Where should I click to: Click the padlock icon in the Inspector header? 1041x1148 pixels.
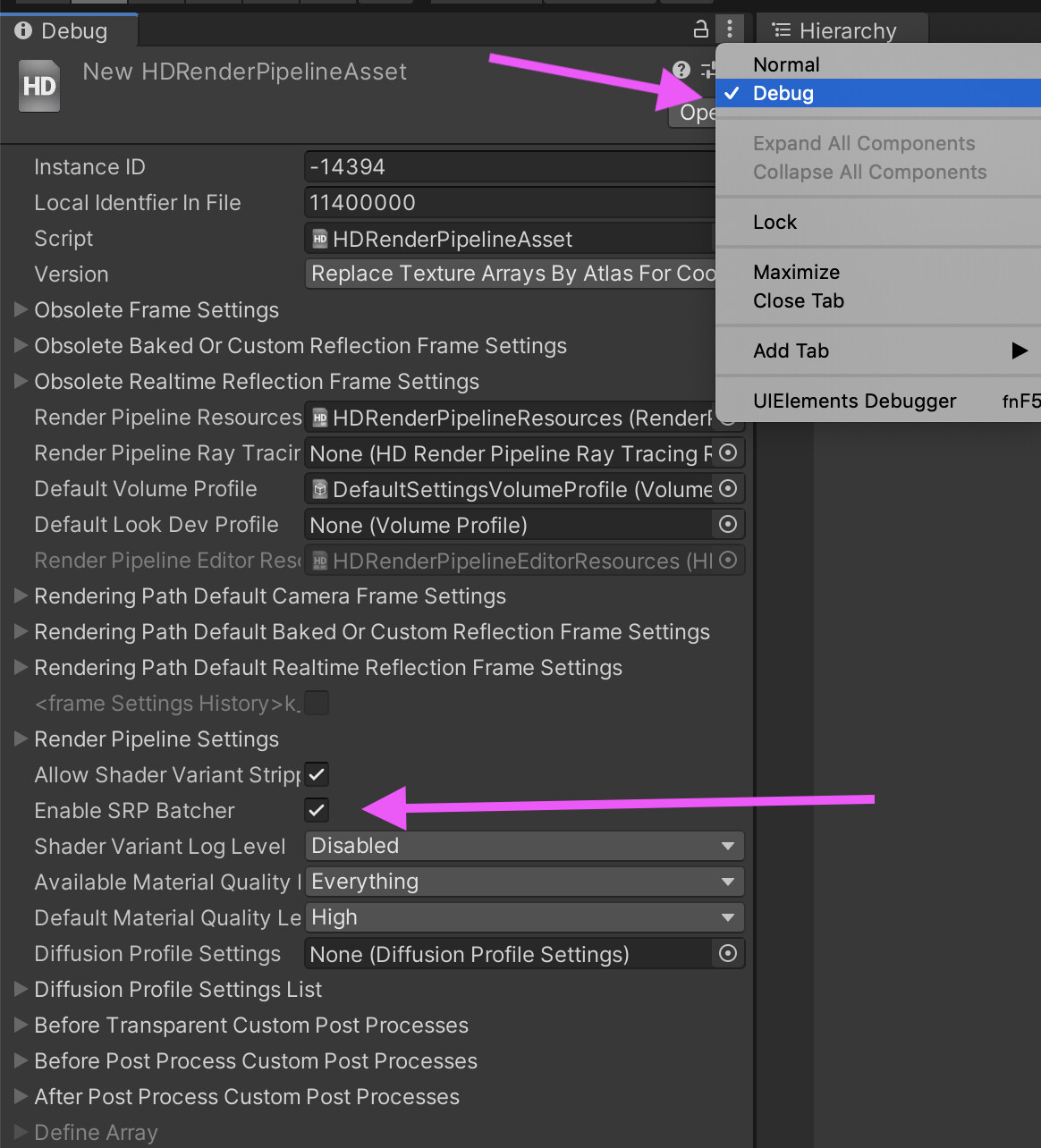(702, 30)
